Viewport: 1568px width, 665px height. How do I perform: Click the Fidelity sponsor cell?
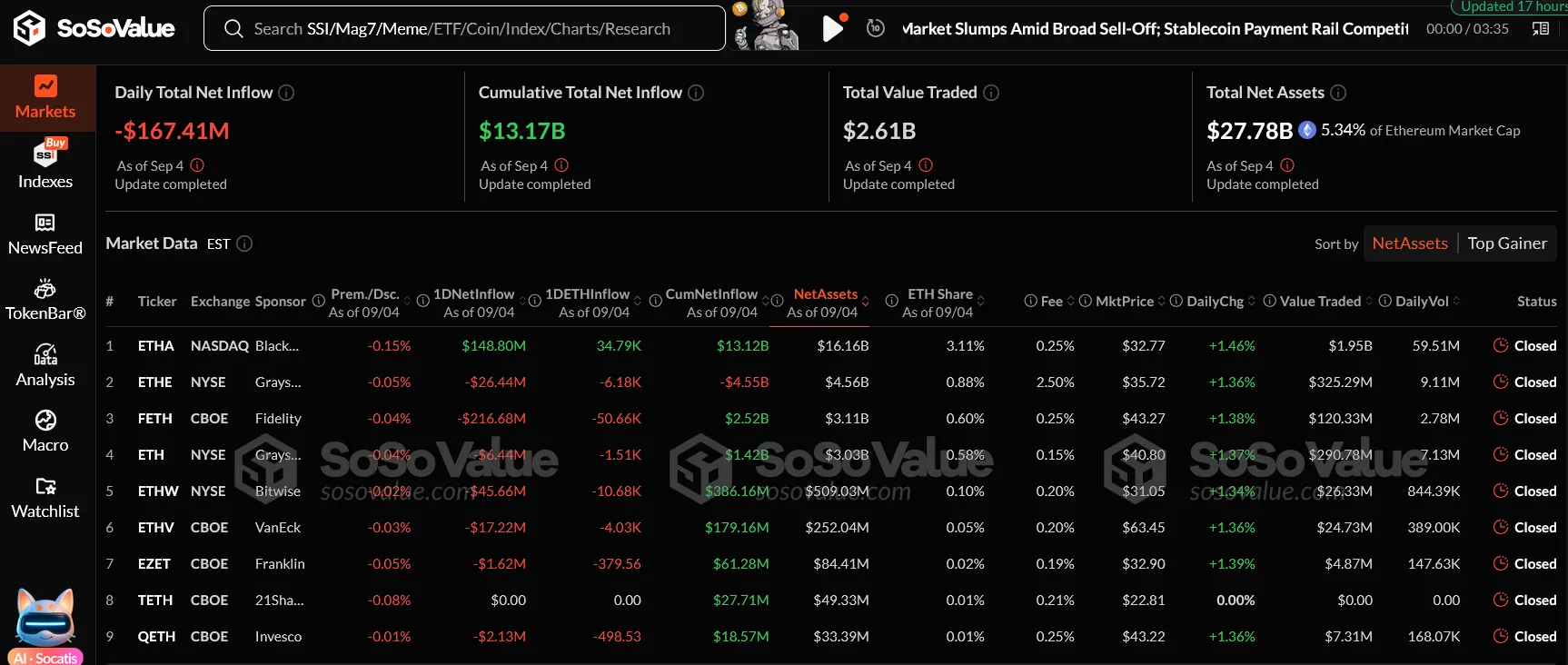click(x=278, y=418)
